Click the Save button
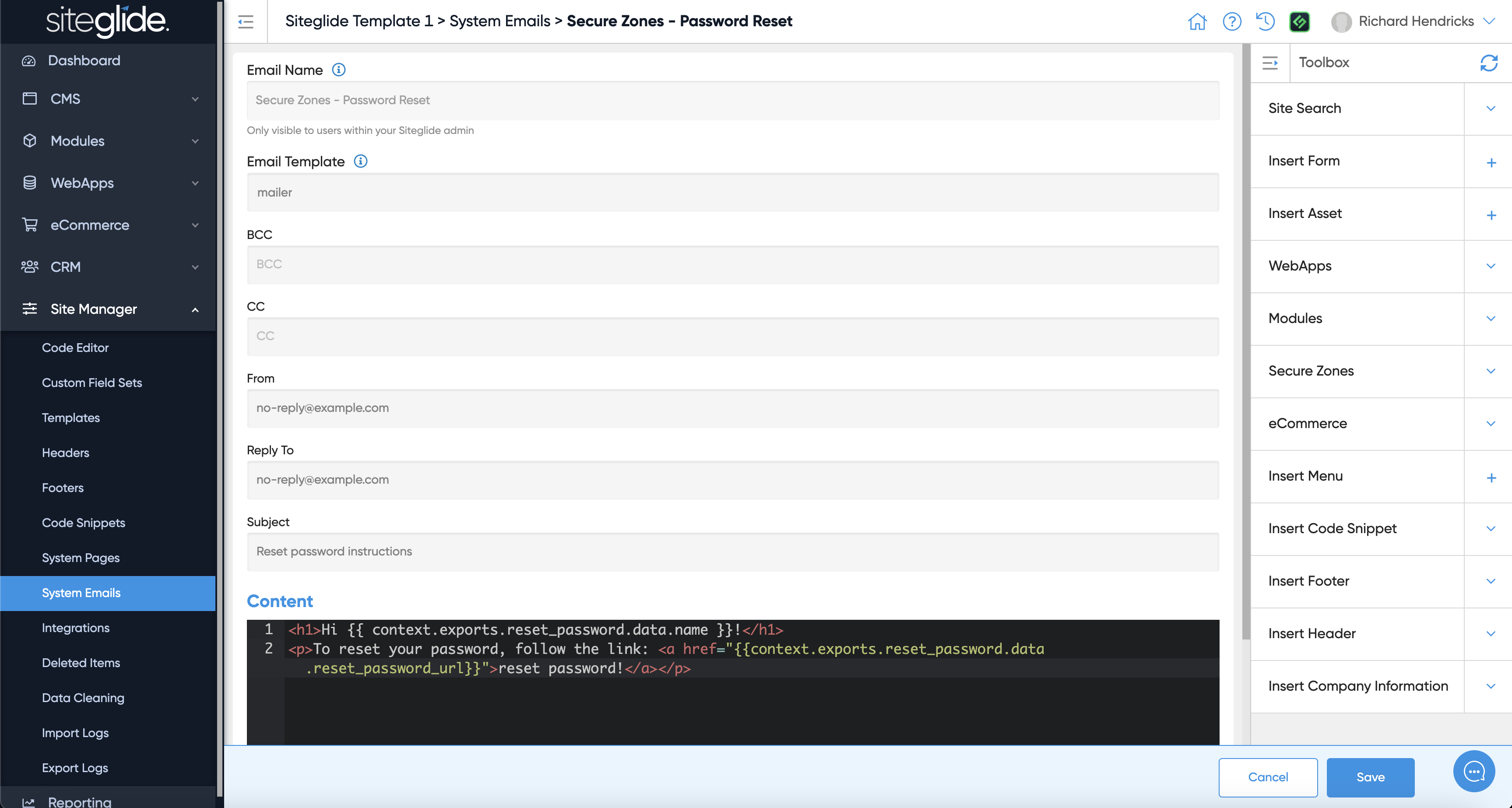The width and height of the screenshot is (1512, 808). 1370,777
